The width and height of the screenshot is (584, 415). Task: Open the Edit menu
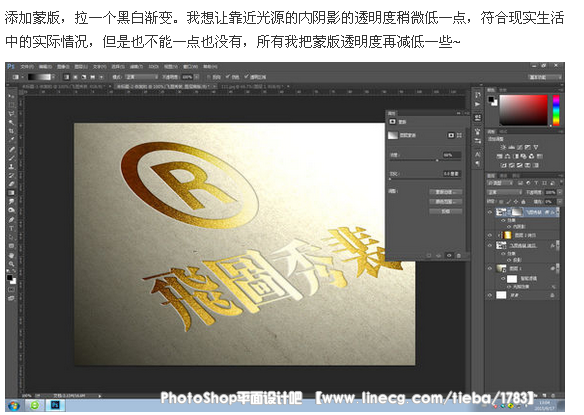tap(45, 67)
